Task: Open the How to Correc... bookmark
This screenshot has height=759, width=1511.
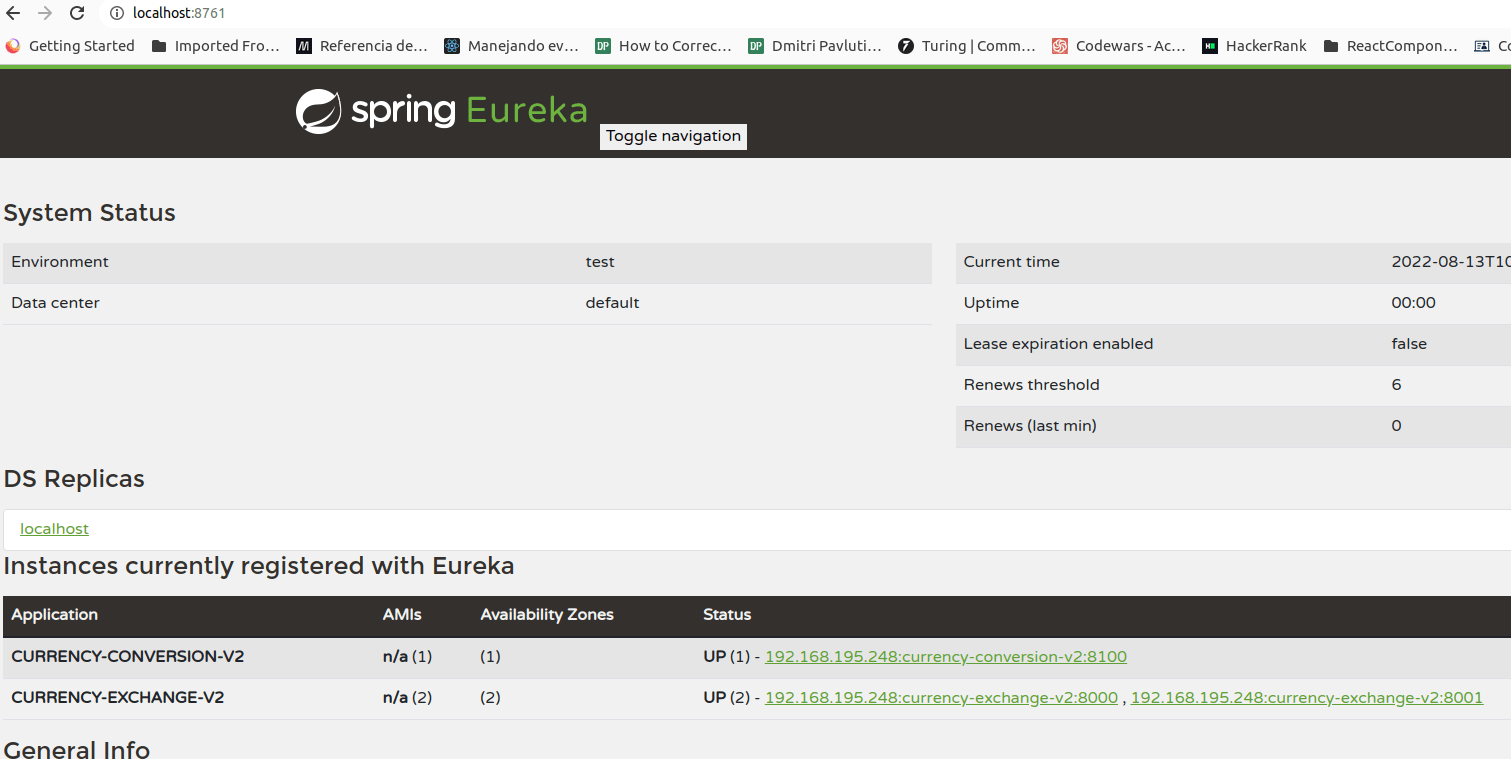Action: [663, 46]
